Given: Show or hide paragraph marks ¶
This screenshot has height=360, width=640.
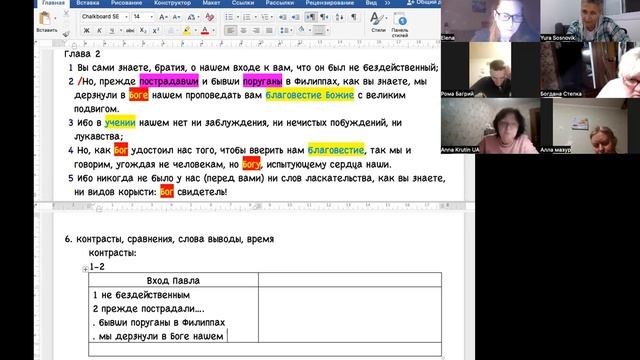Looking at the screenshot, I should (354, 17).
